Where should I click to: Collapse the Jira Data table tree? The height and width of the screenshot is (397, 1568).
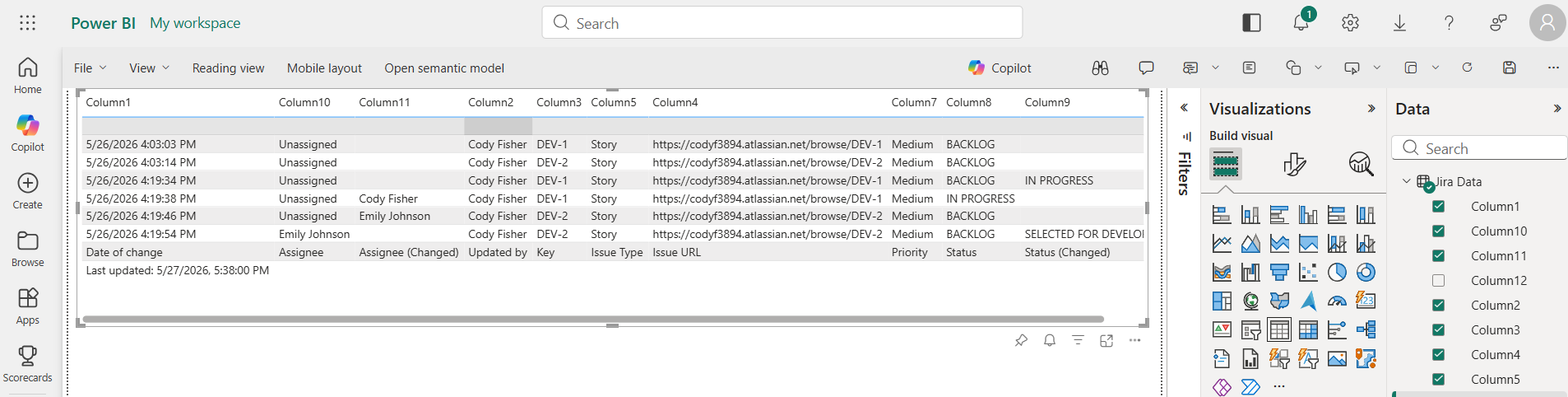1406,181
